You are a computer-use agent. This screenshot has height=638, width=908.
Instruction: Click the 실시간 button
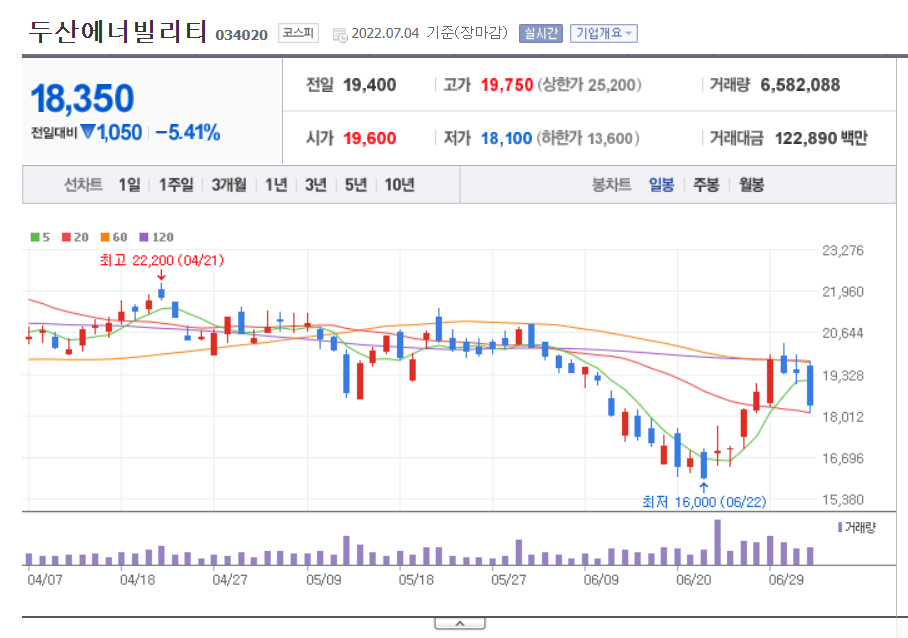tap(540, 34)
